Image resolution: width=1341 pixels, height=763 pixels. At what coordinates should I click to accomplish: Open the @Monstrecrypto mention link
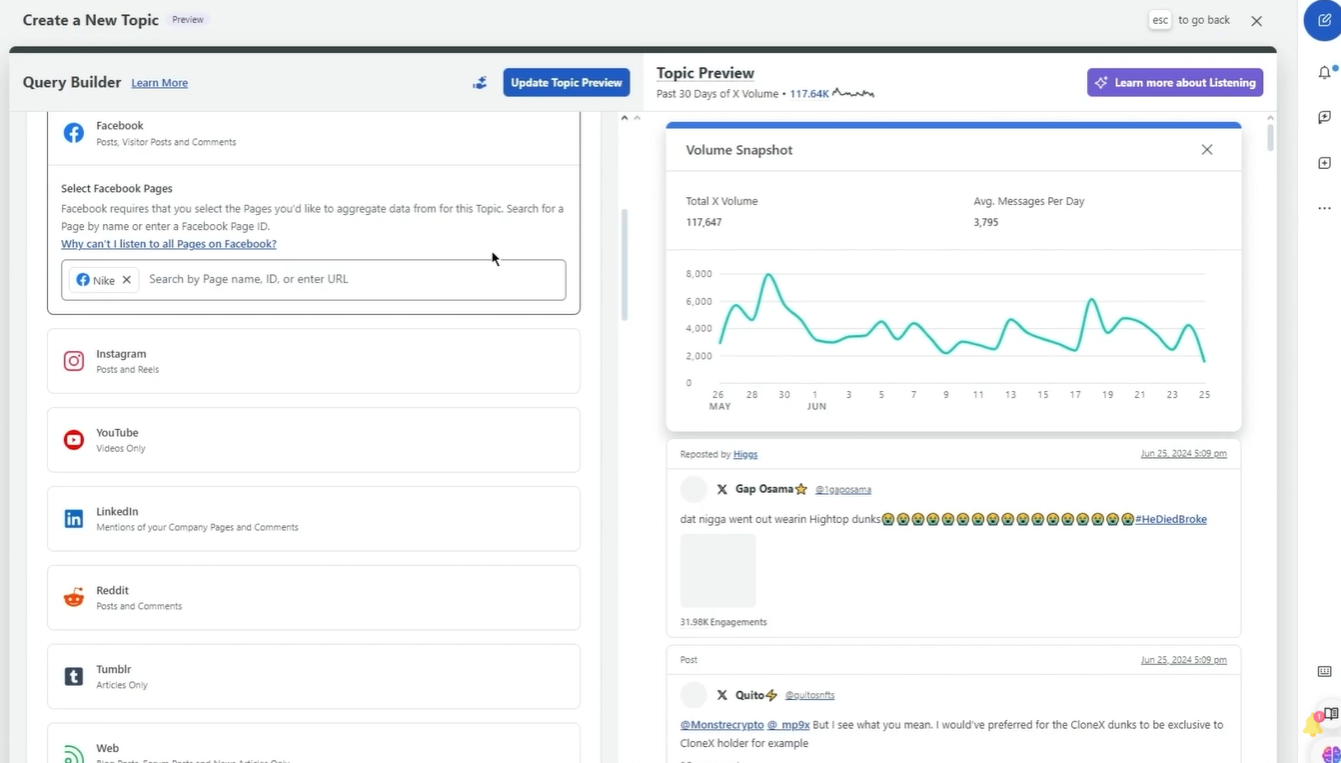pos(722,725)
